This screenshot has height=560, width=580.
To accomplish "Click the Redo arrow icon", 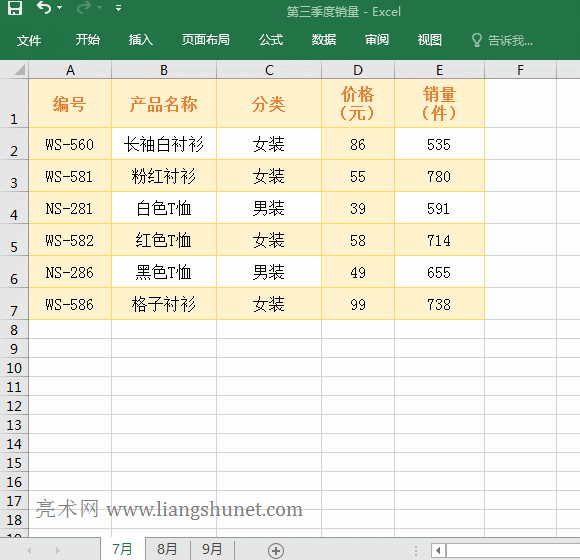I will pos(84,7).
